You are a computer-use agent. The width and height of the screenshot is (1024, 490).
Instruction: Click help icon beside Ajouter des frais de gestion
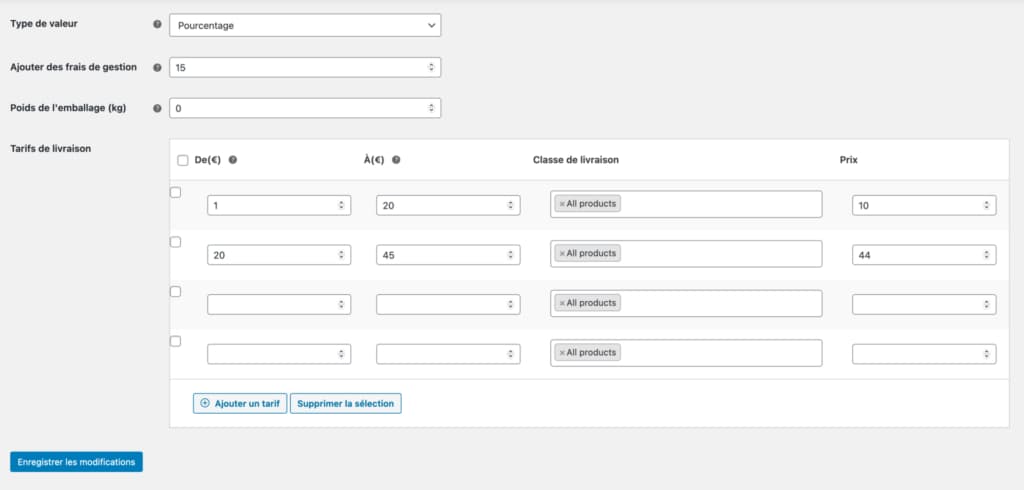click(157, 67)
